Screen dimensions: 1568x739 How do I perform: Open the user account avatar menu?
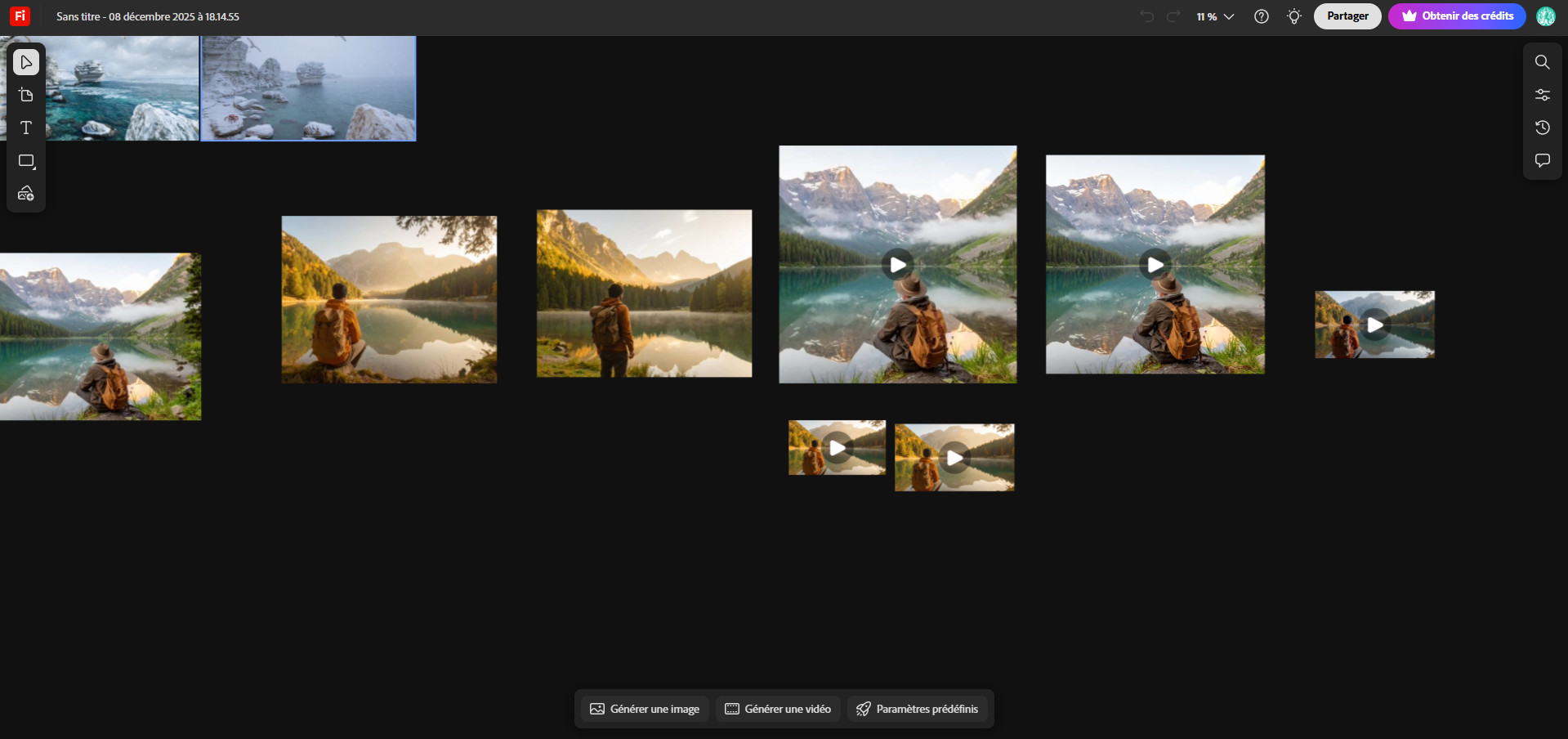point(1545,16)
